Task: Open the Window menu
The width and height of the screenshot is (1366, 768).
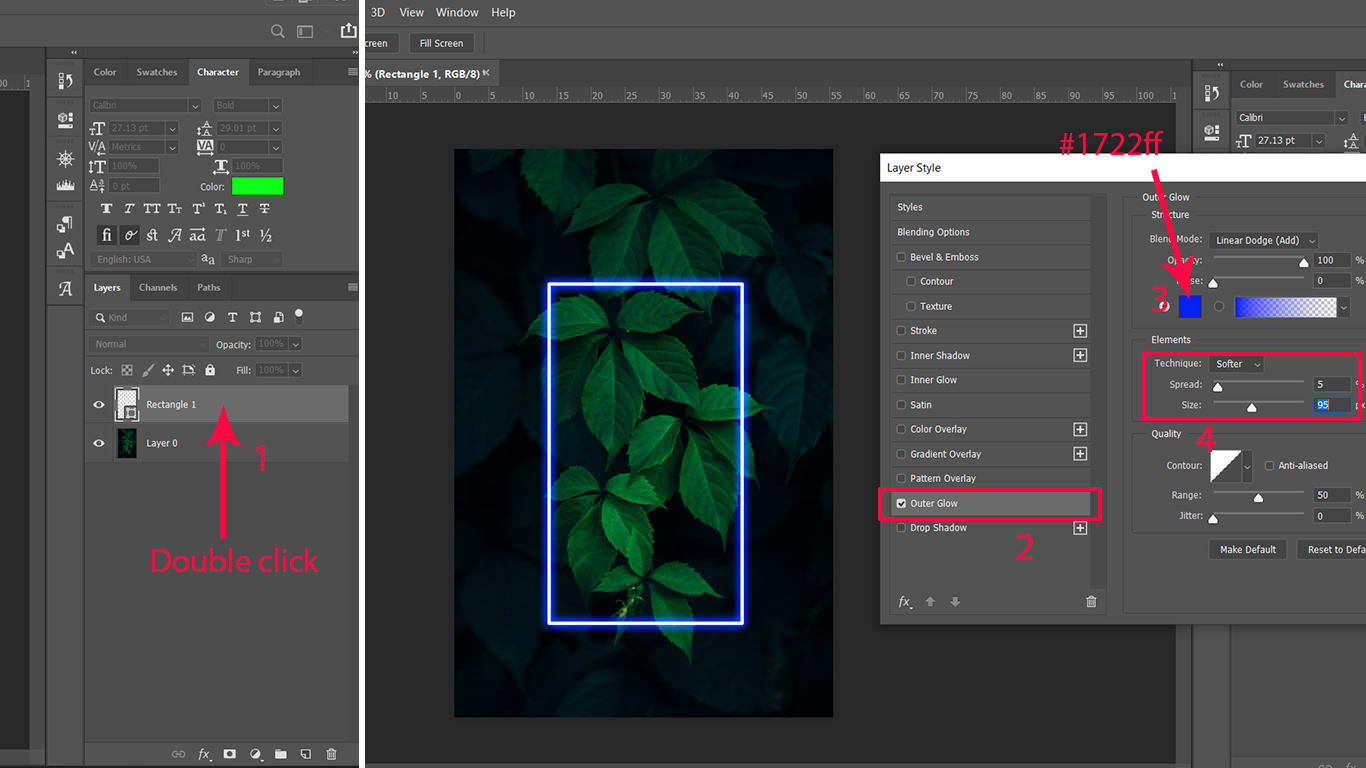Action: (x=457, y=12)
